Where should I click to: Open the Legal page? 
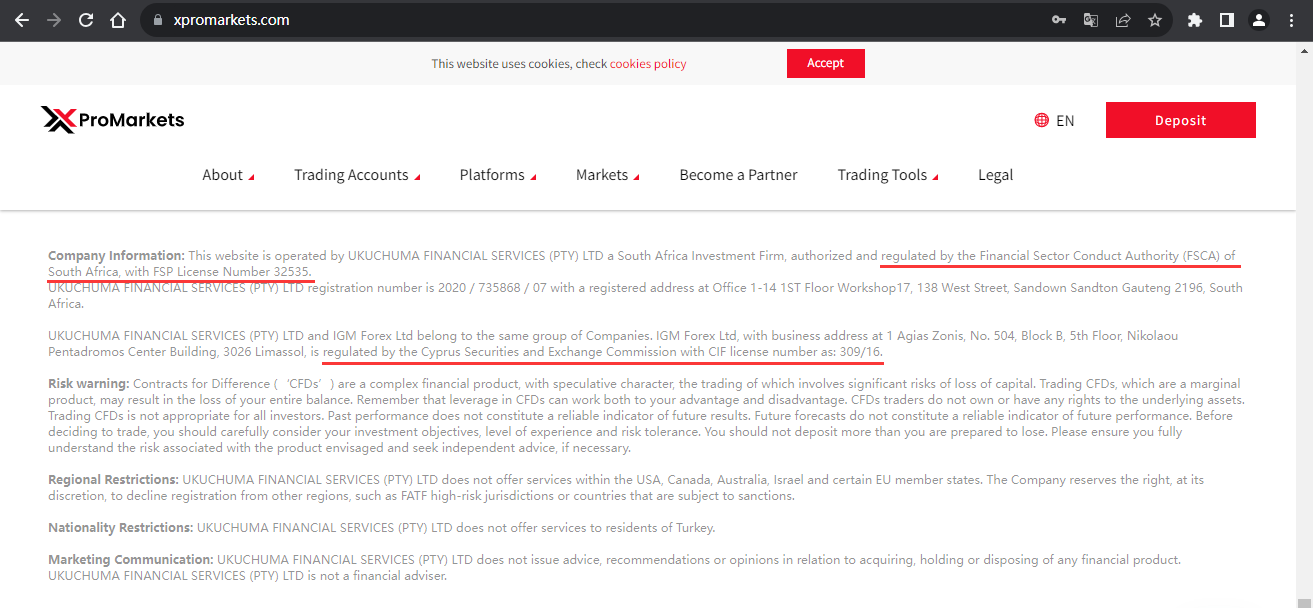click(995, 175)
